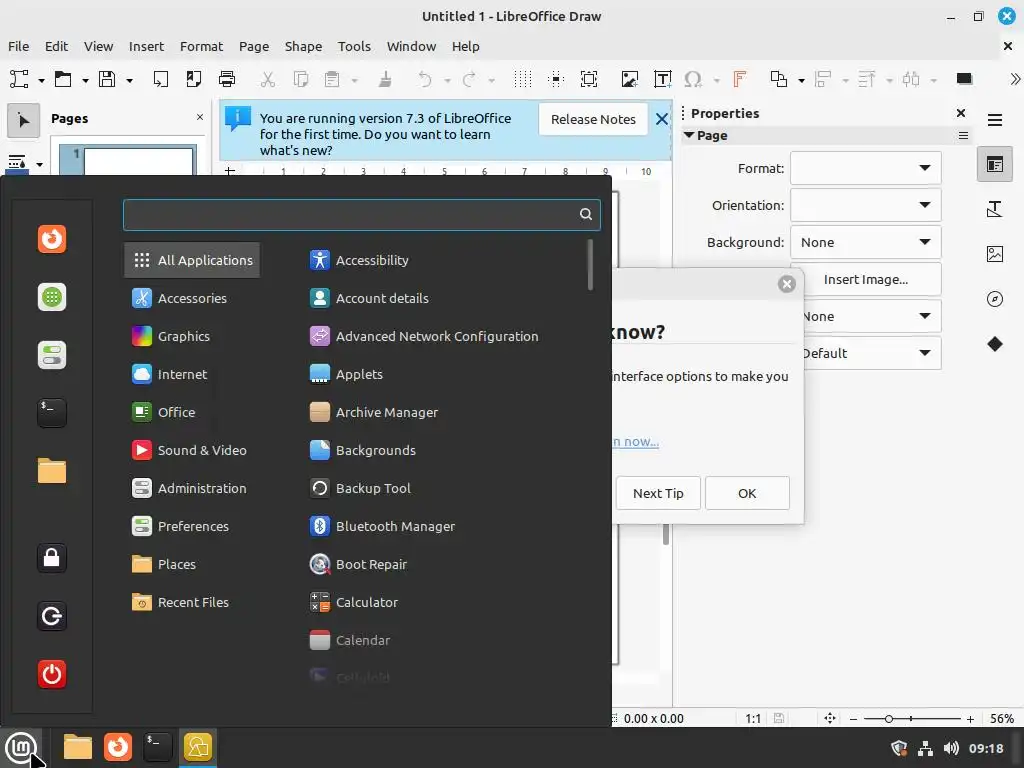The image size is (1024, 768).
Task: Click the application menu search field
Action: point(362,214)
